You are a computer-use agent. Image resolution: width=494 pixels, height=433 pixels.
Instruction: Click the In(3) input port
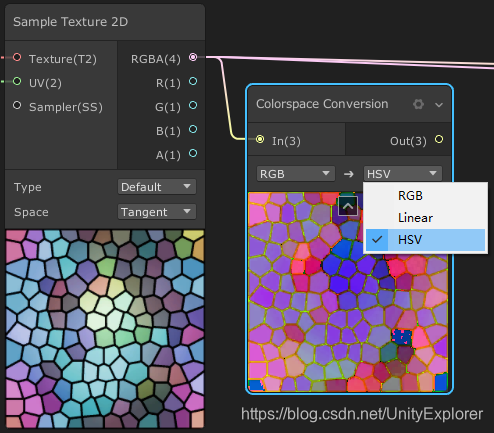260,139
